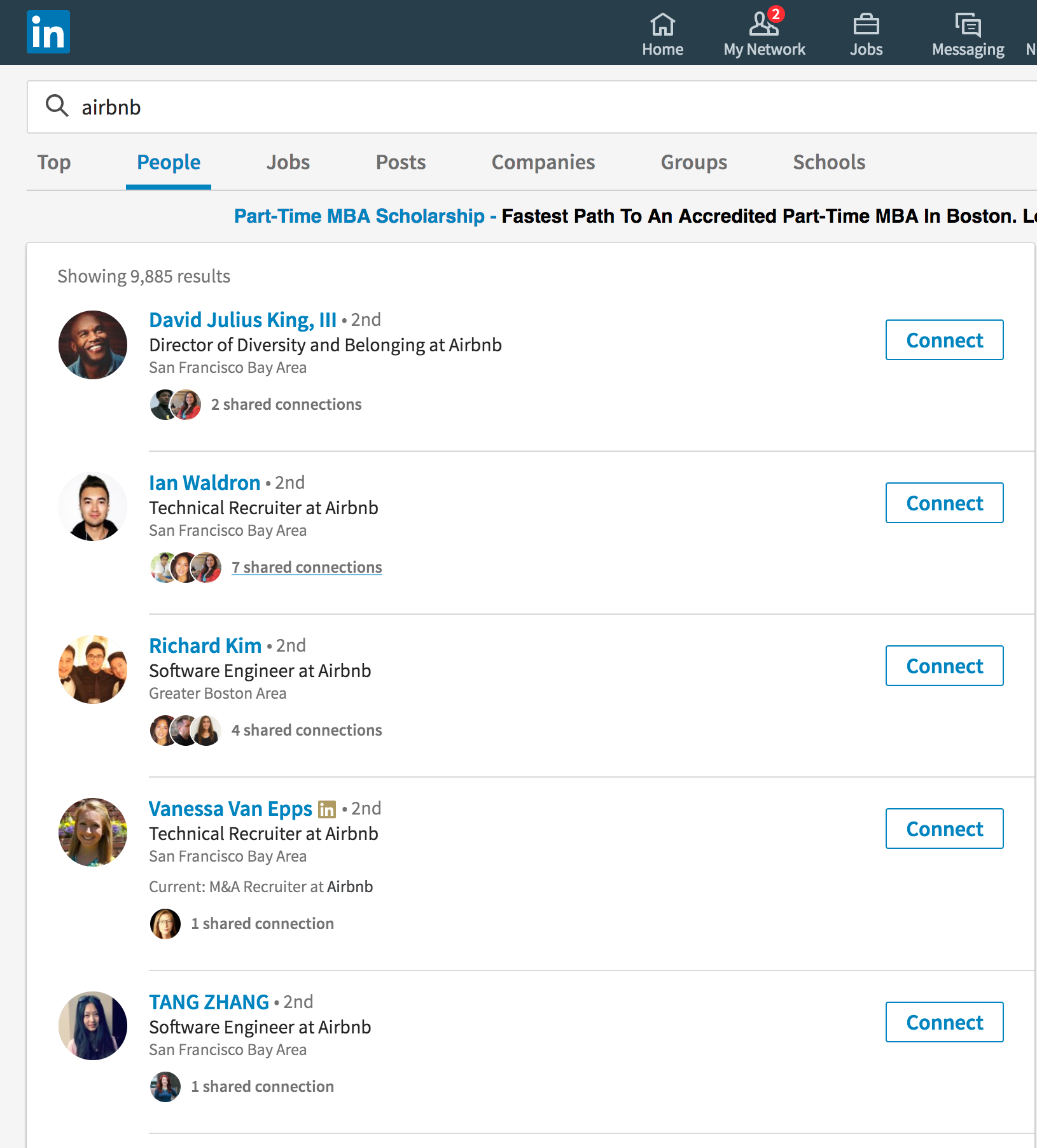Open the Posts tab
This screenshot has width=1037, height=1148.
[401, 162]
